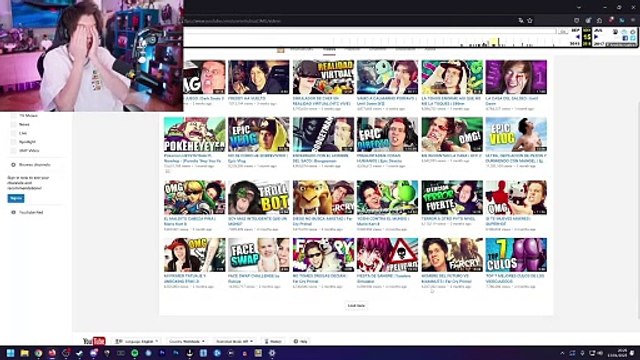Open the POKEHEYEYEA video thumbnail
This screenshot has width=640, height=360.
click(194, 135)
